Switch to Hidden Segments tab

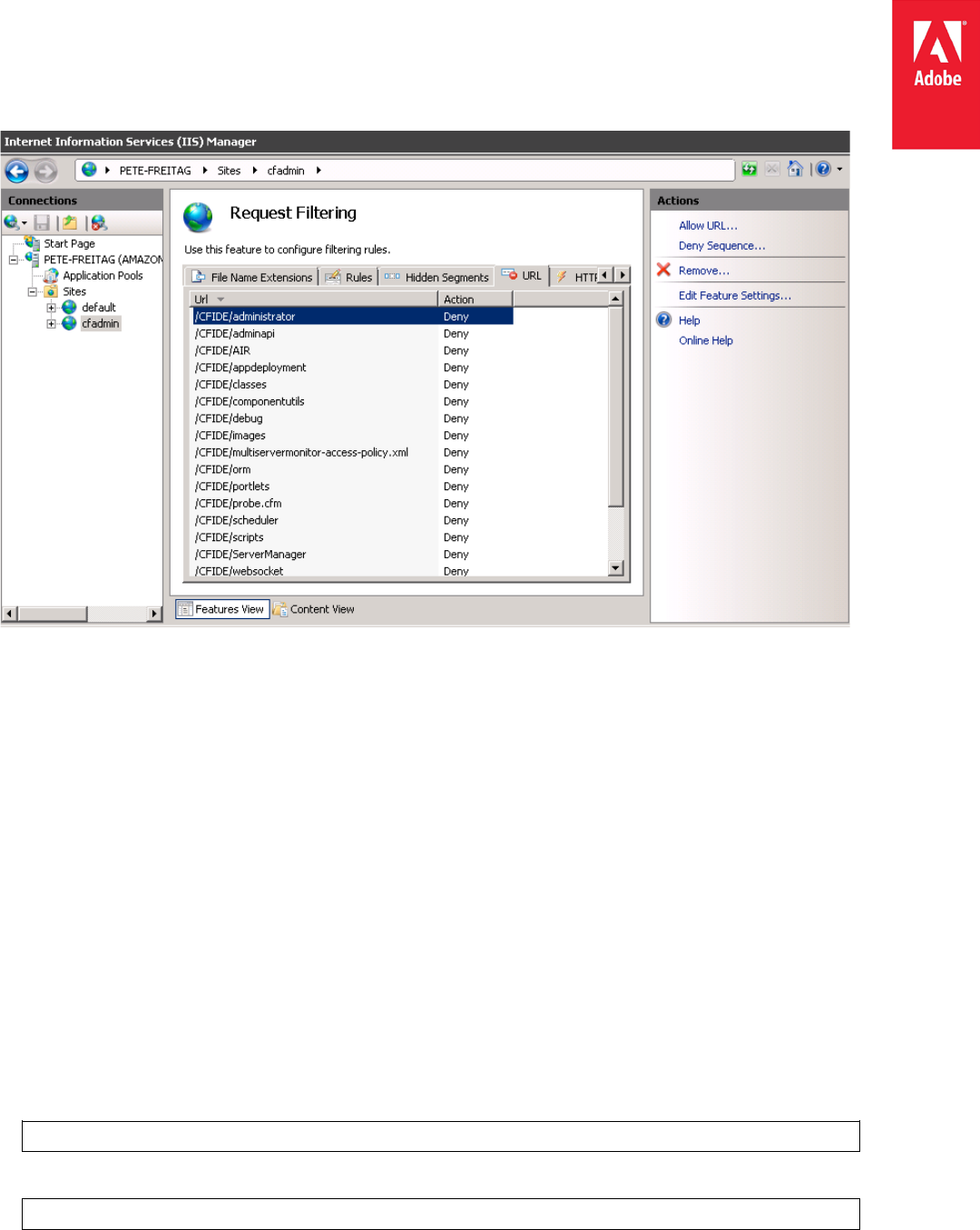436,277
